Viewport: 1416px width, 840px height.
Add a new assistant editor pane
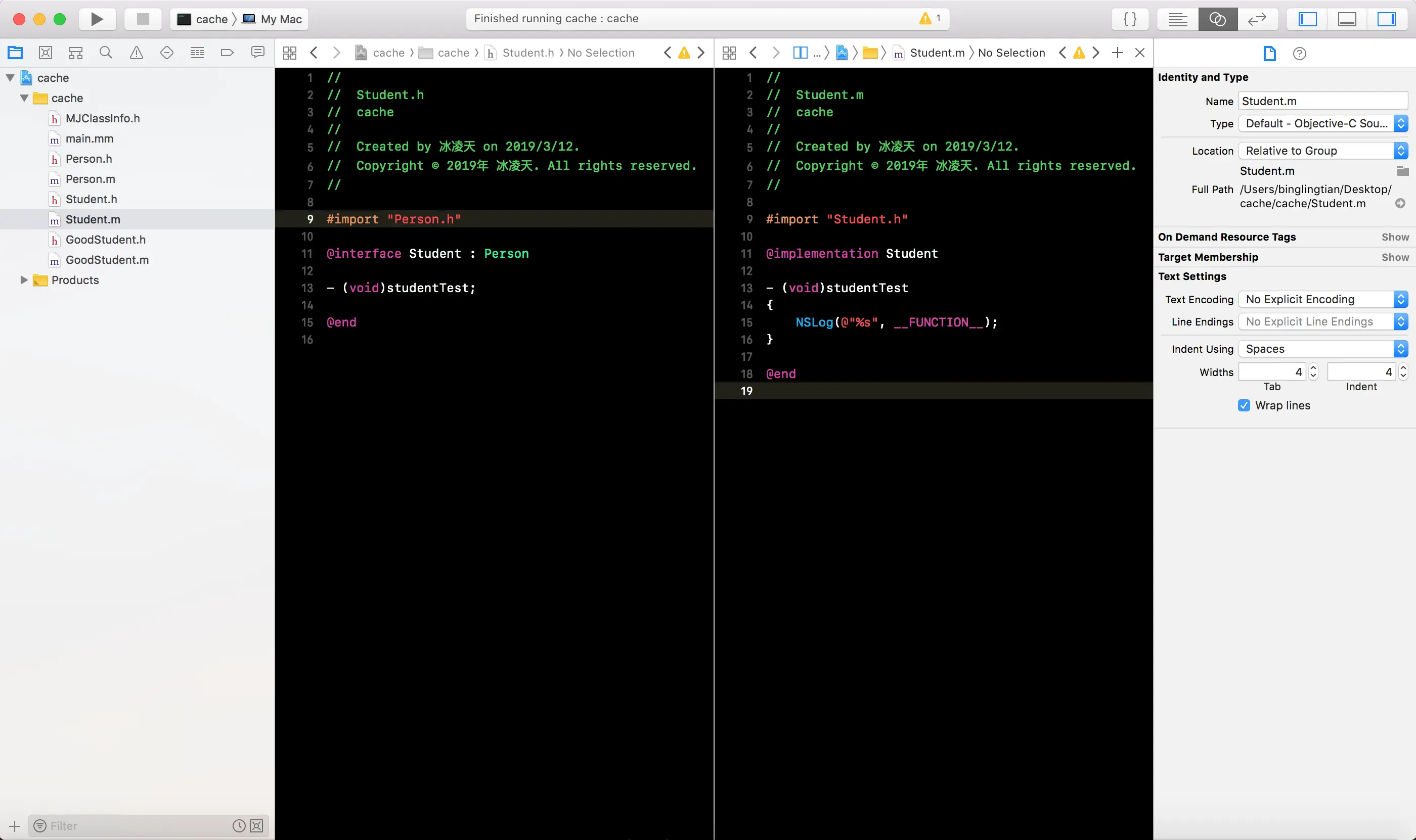(x=1117, y=53)
